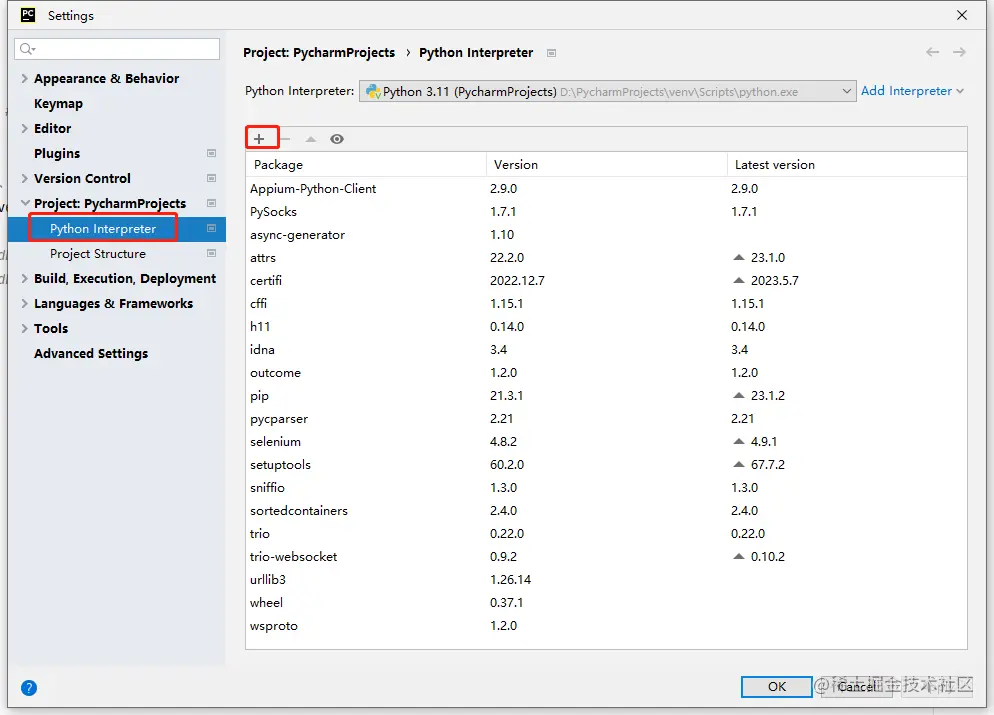Click the Version column header

[607, 164]
